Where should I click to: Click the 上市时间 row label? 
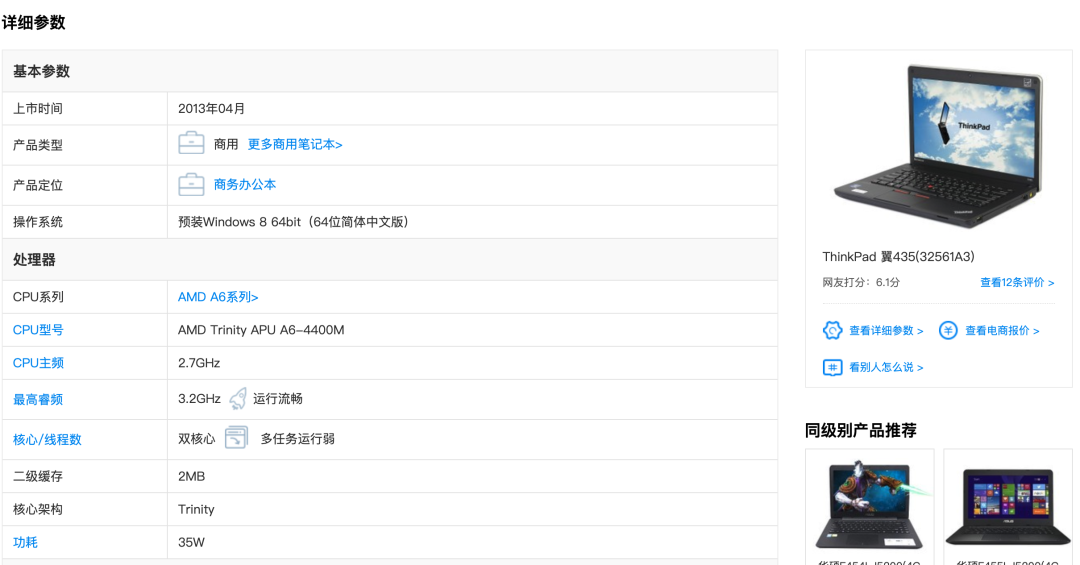(38, 108)
